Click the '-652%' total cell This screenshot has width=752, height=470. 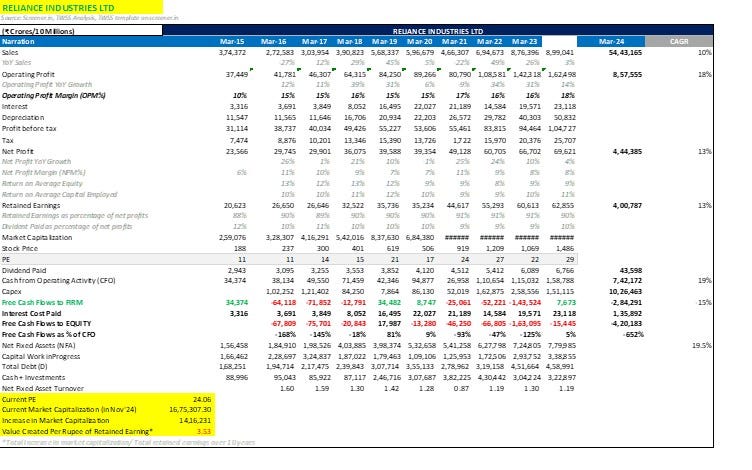click(x=633, y=335)
